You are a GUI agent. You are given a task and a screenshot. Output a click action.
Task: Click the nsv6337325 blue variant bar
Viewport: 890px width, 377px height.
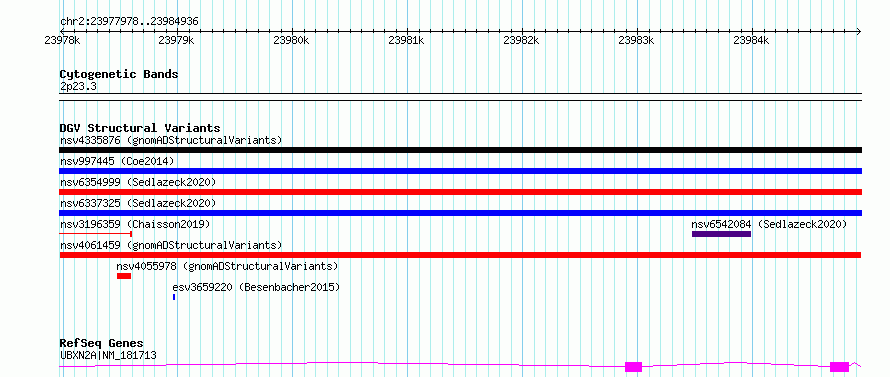(460, 213)
